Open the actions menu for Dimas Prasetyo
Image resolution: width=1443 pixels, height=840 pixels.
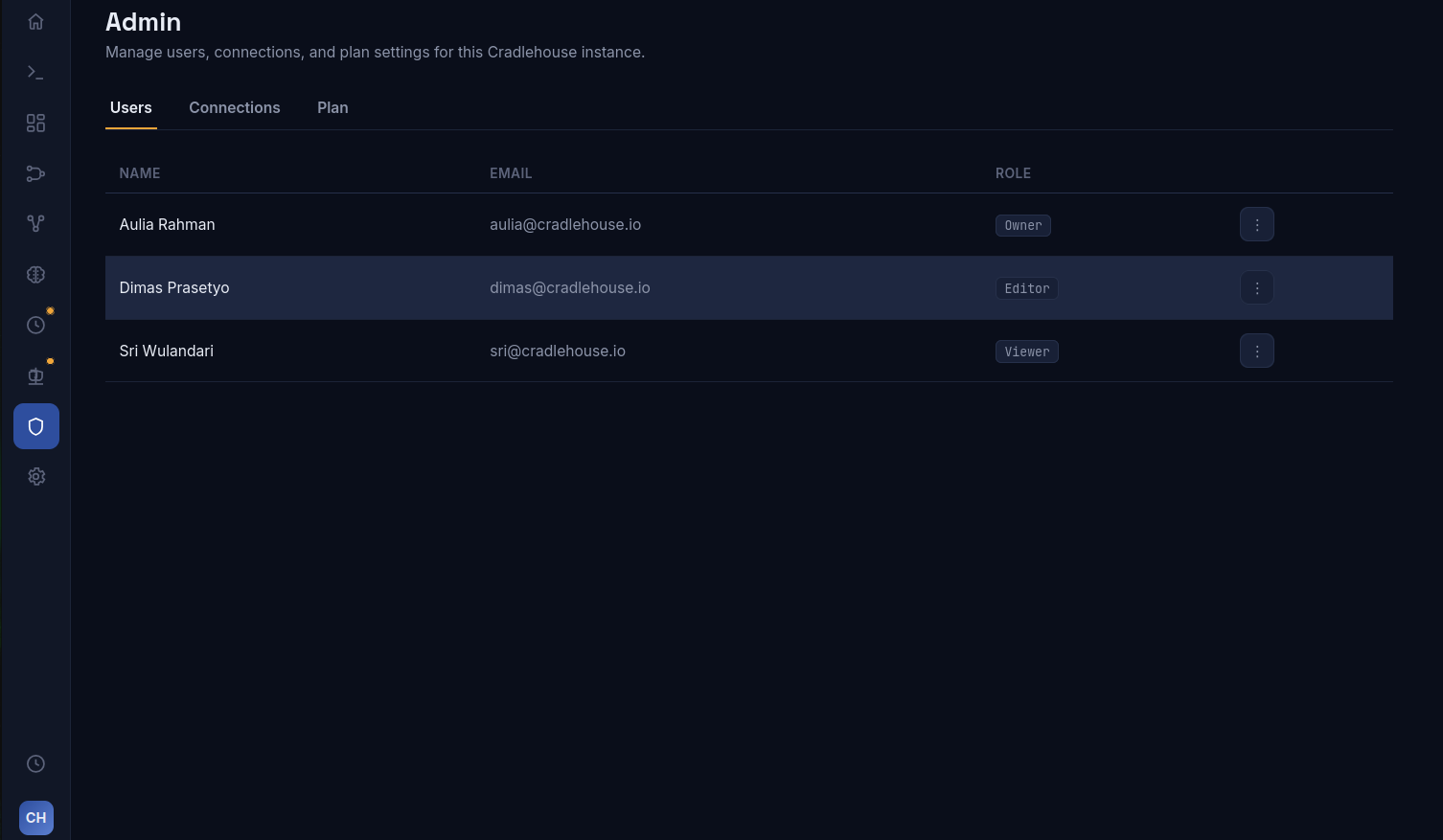1257,287
